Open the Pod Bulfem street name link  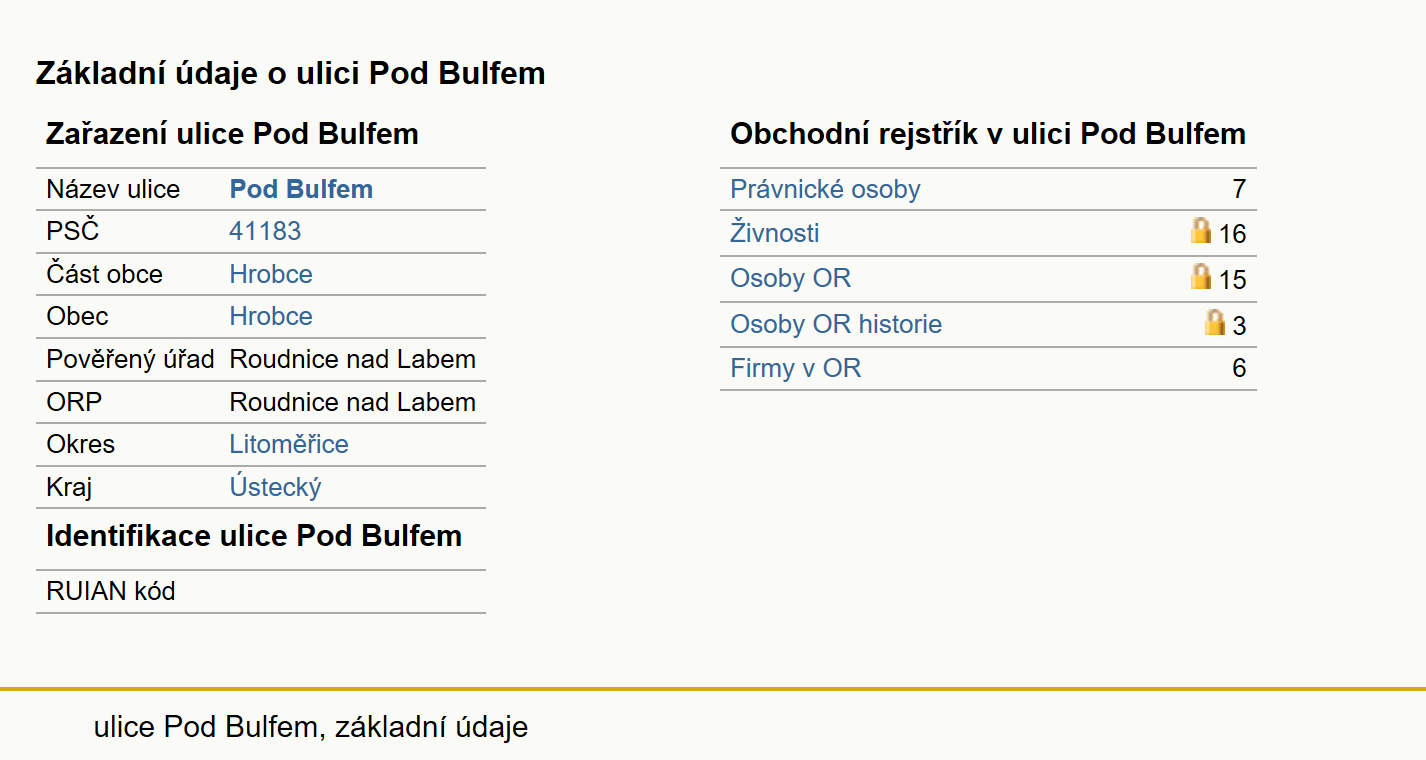tap(301, 189)
